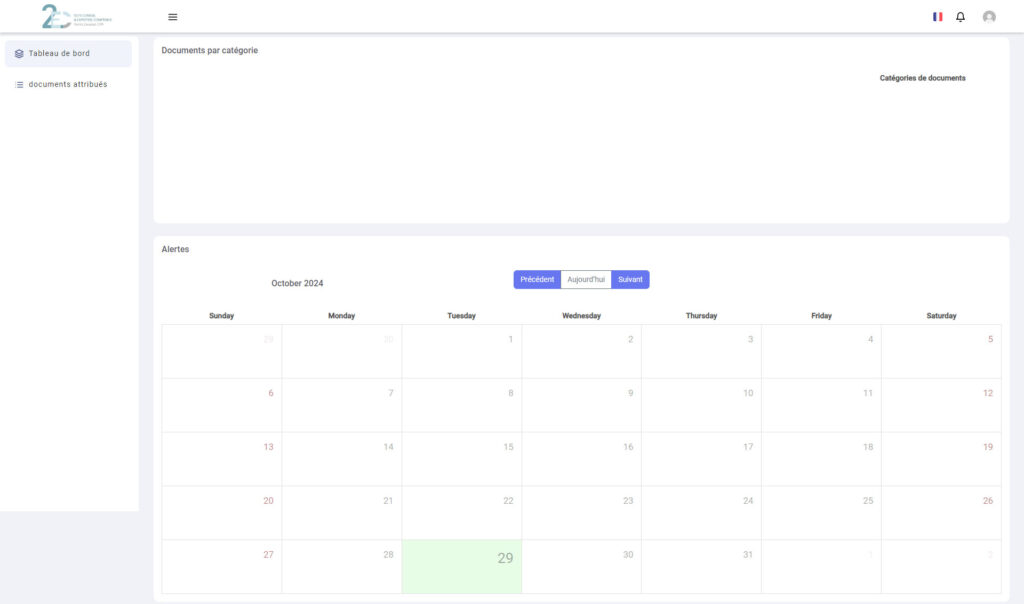Open the French flag language selector

click(937, 17)
